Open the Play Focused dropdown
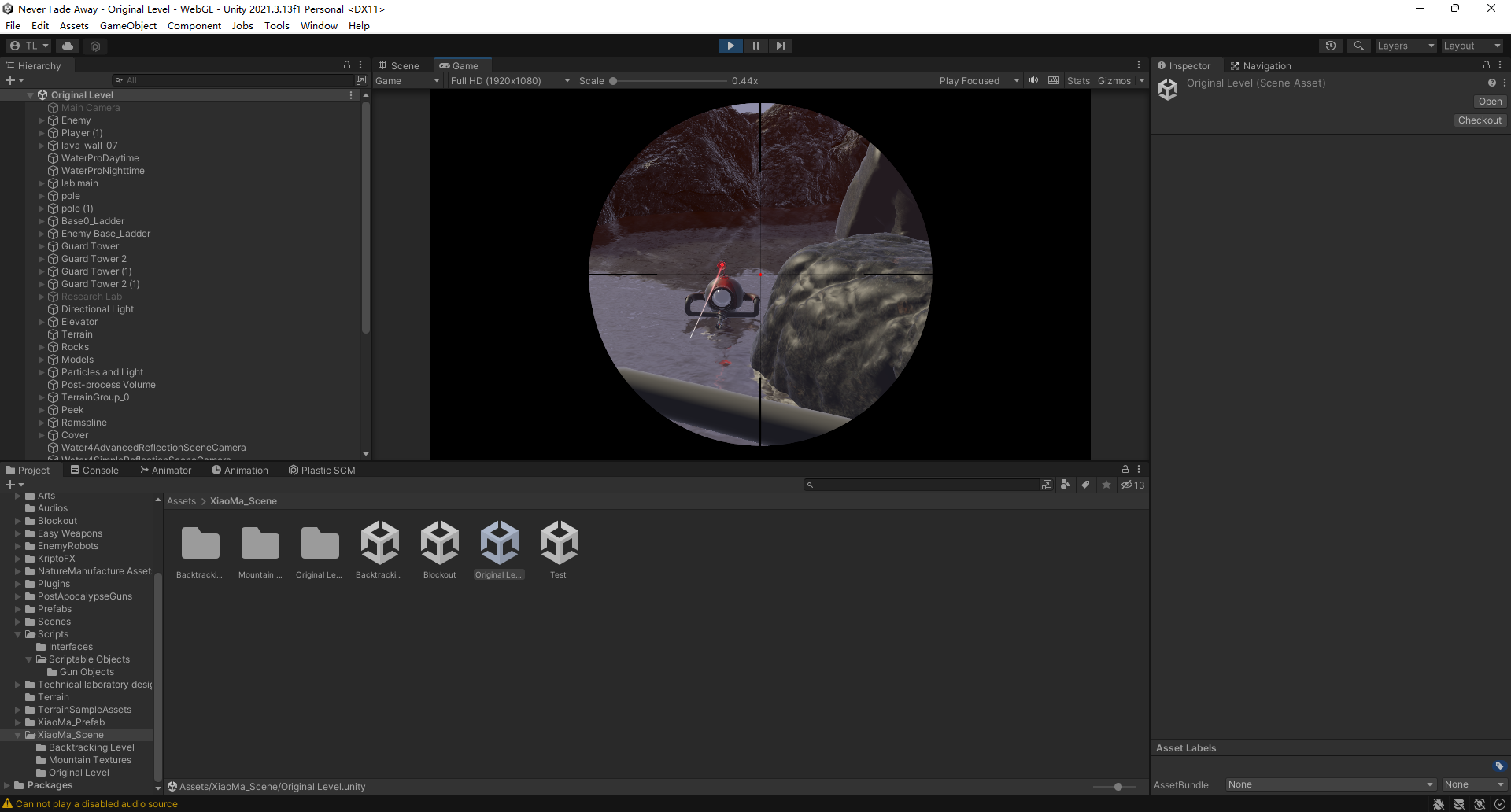The image size is (1511, 812). 978,80
